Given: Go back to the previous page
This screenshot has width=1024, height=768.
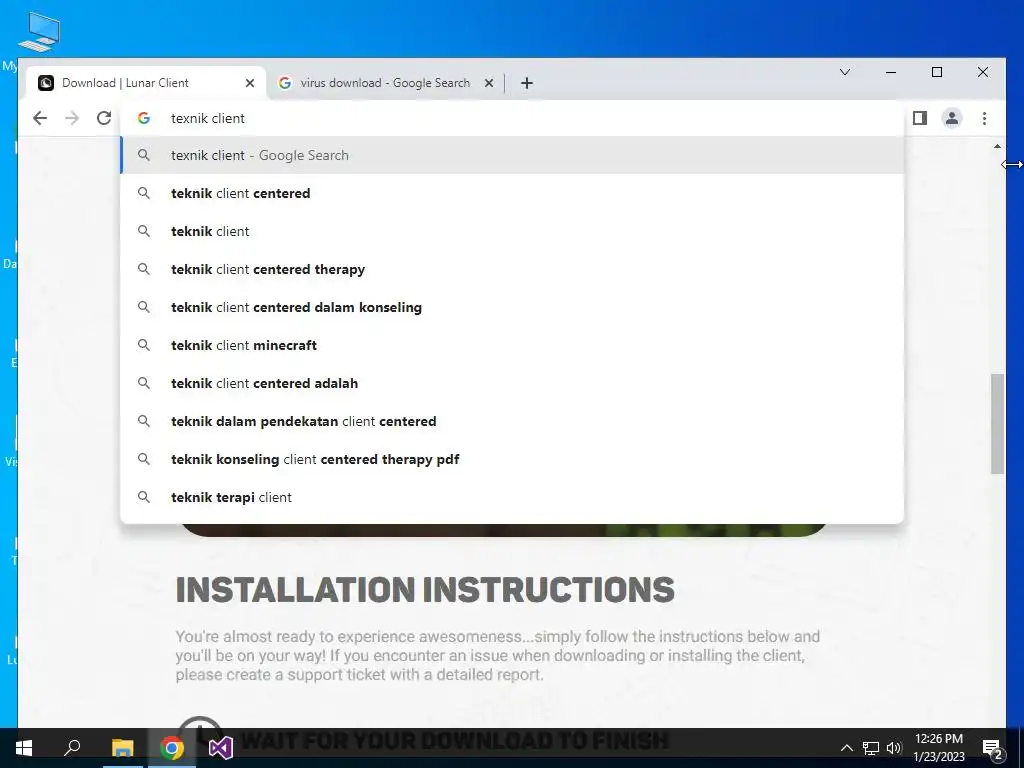Looking at the screenshot, I should point(40,118).
